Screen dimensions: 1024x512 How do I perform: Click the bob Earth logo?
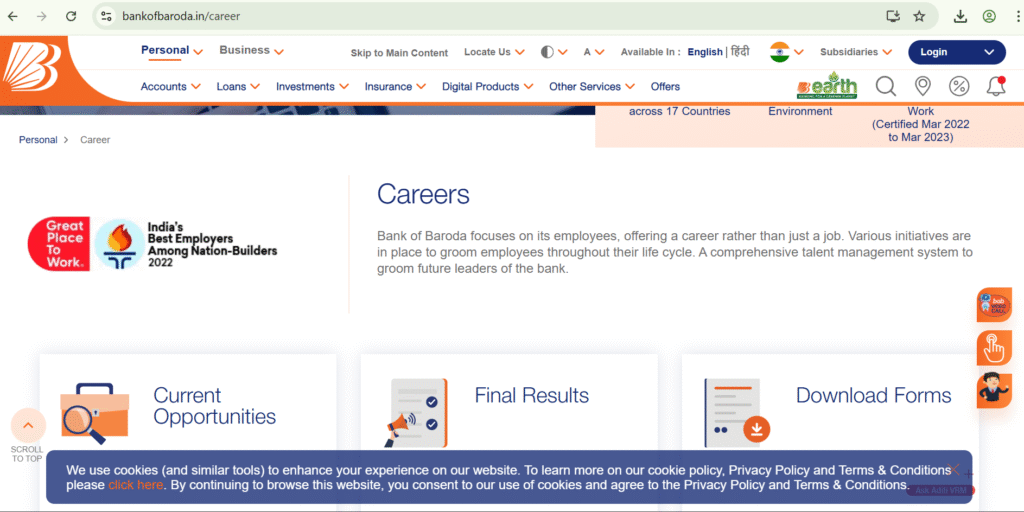click(827, 86)
